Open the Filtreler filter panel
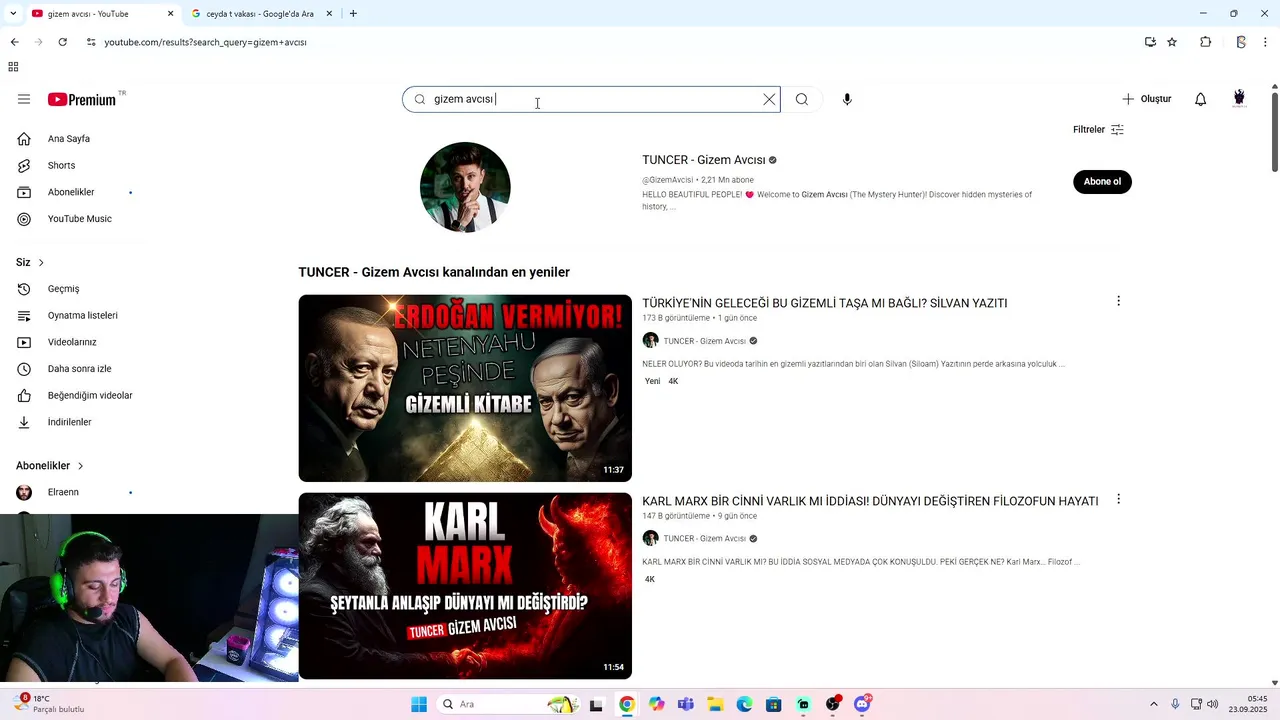The image size is (1280, 720). pyautogui.click(x=1098, y=130)
